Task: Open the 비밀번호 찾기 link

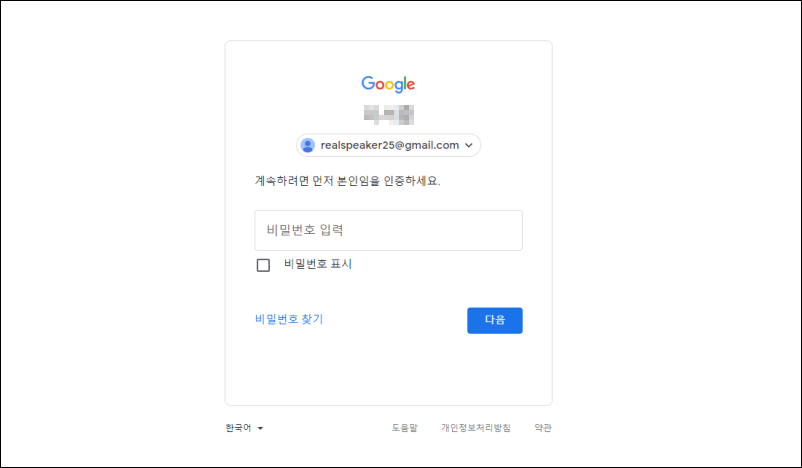Action: click(x=289, y=319)
